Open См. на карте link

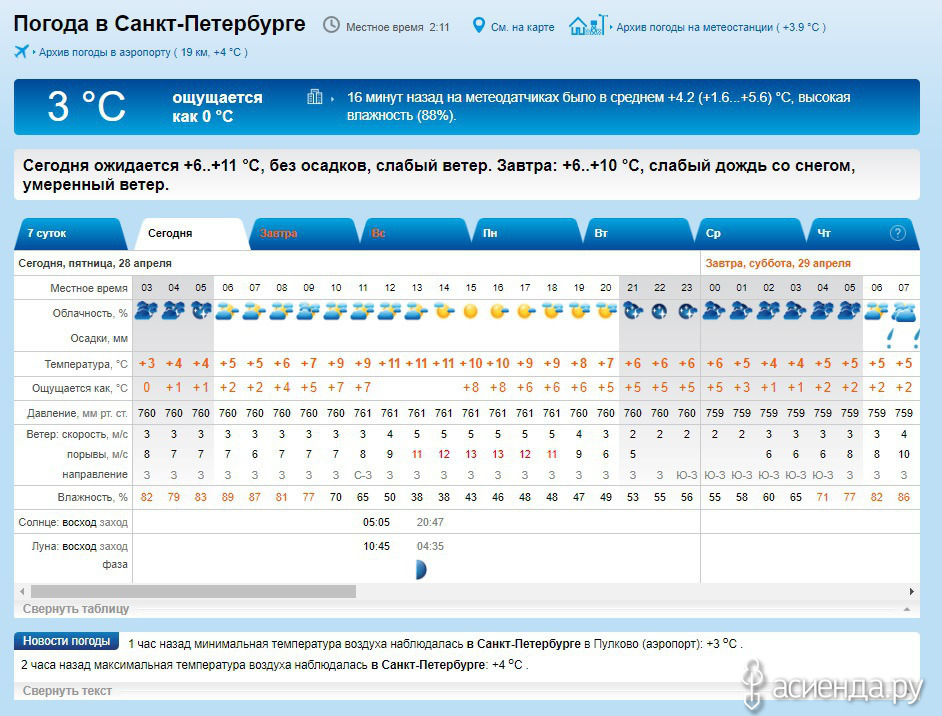pyautogui.click(x=522, y=27)
